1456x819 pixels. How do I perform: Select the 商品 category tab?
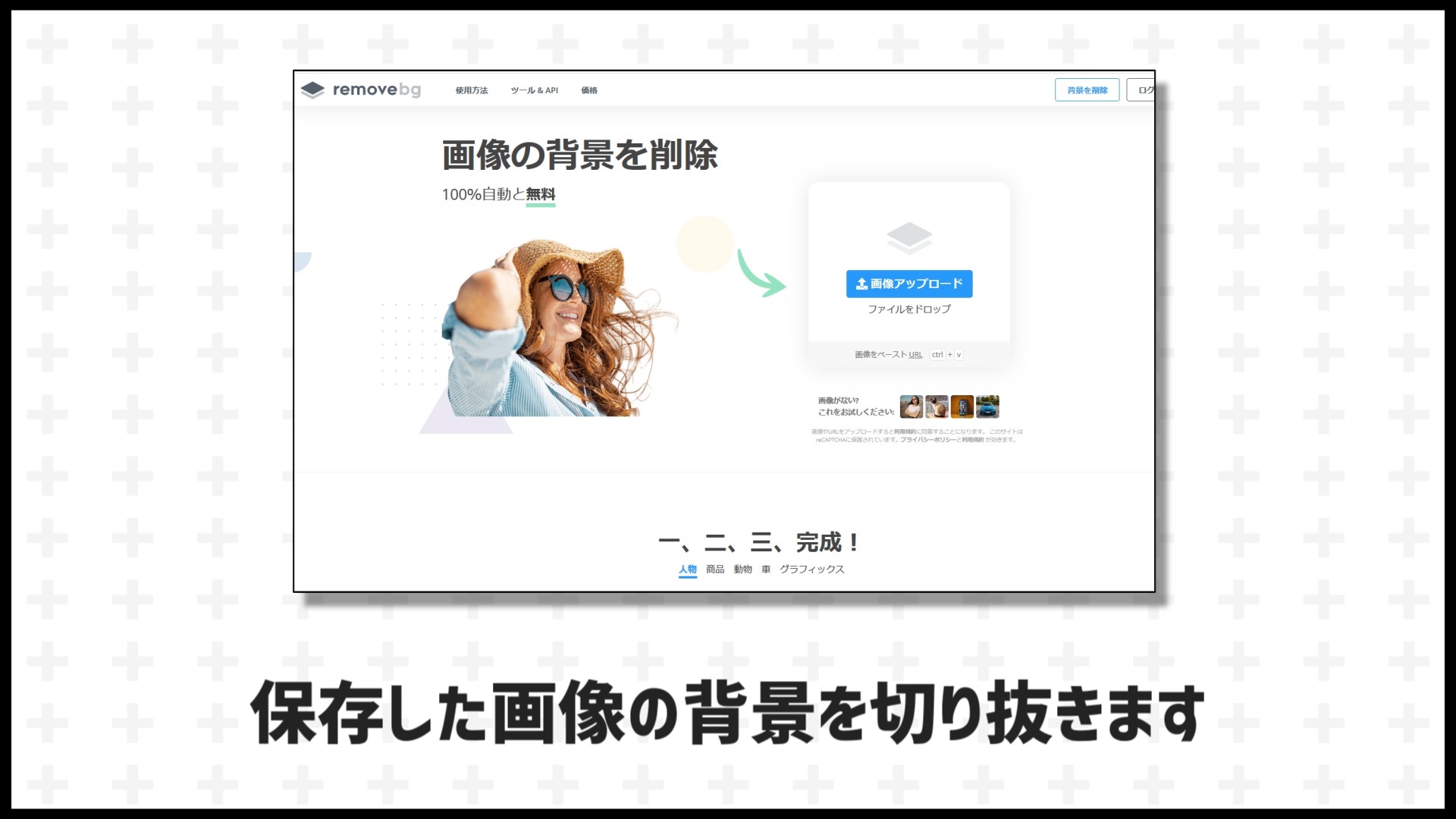(716, 568)
